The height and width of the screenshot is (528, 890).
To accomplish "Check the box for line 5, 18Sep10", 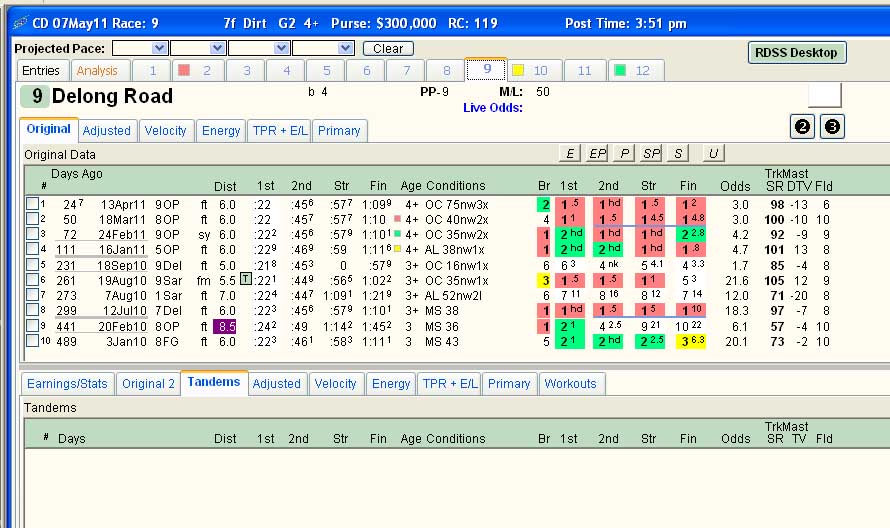I will [32, 265].
